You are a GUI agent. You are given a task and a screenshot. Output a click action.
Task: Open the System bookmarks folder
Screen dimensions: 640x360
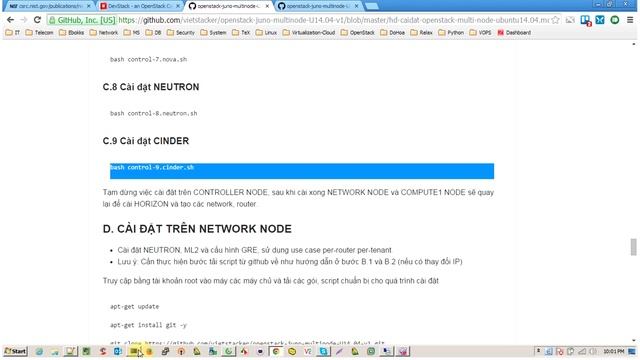click(x=213, y=32)
